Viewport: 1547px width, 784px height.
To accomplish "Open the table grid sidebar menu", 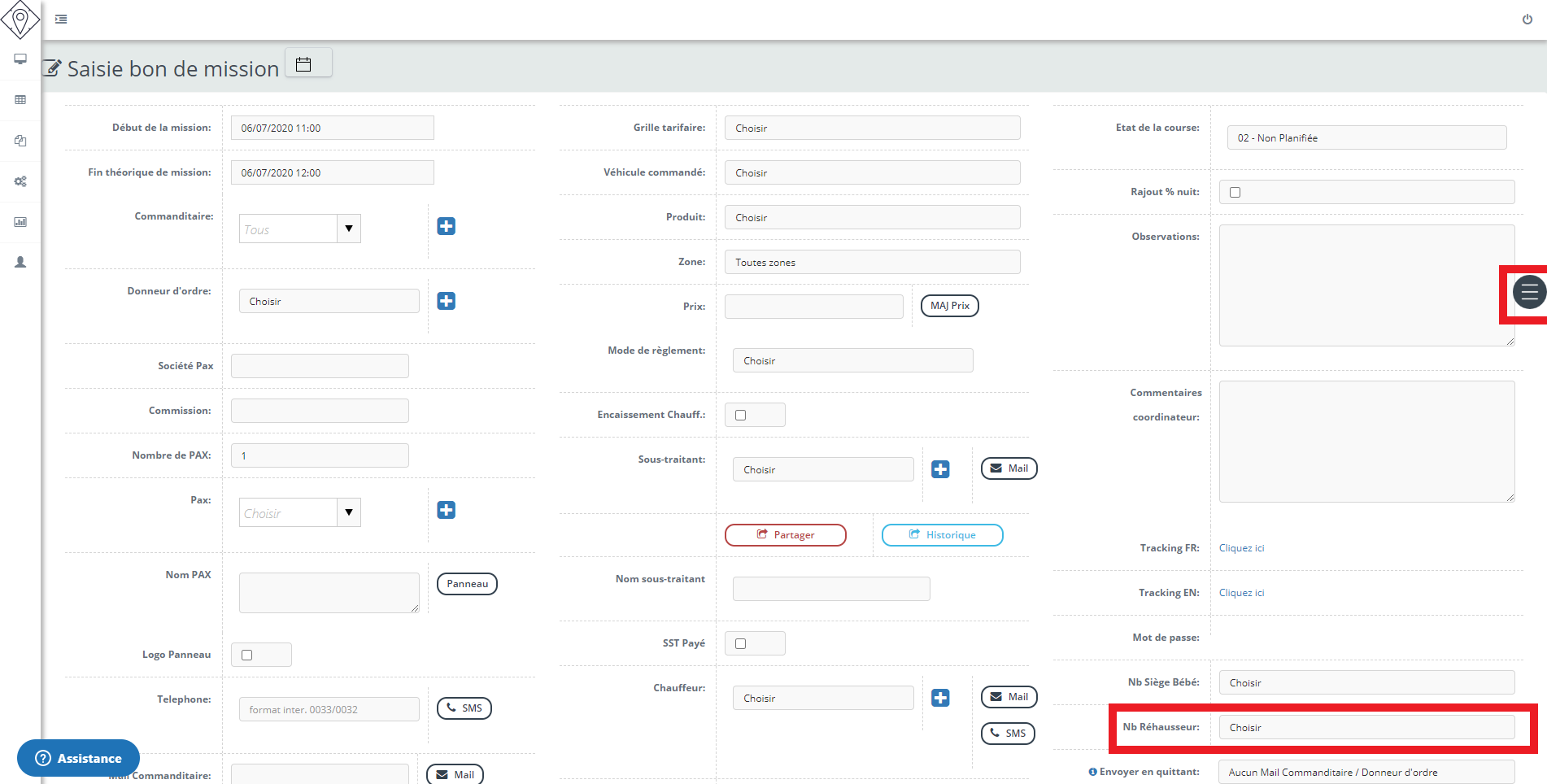I will (x=20, y=100).
